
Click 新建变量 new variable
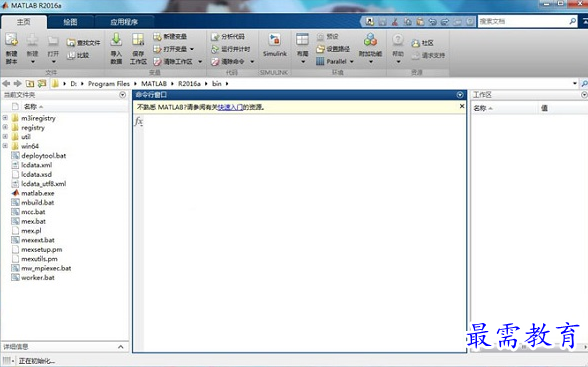point(170,36)
